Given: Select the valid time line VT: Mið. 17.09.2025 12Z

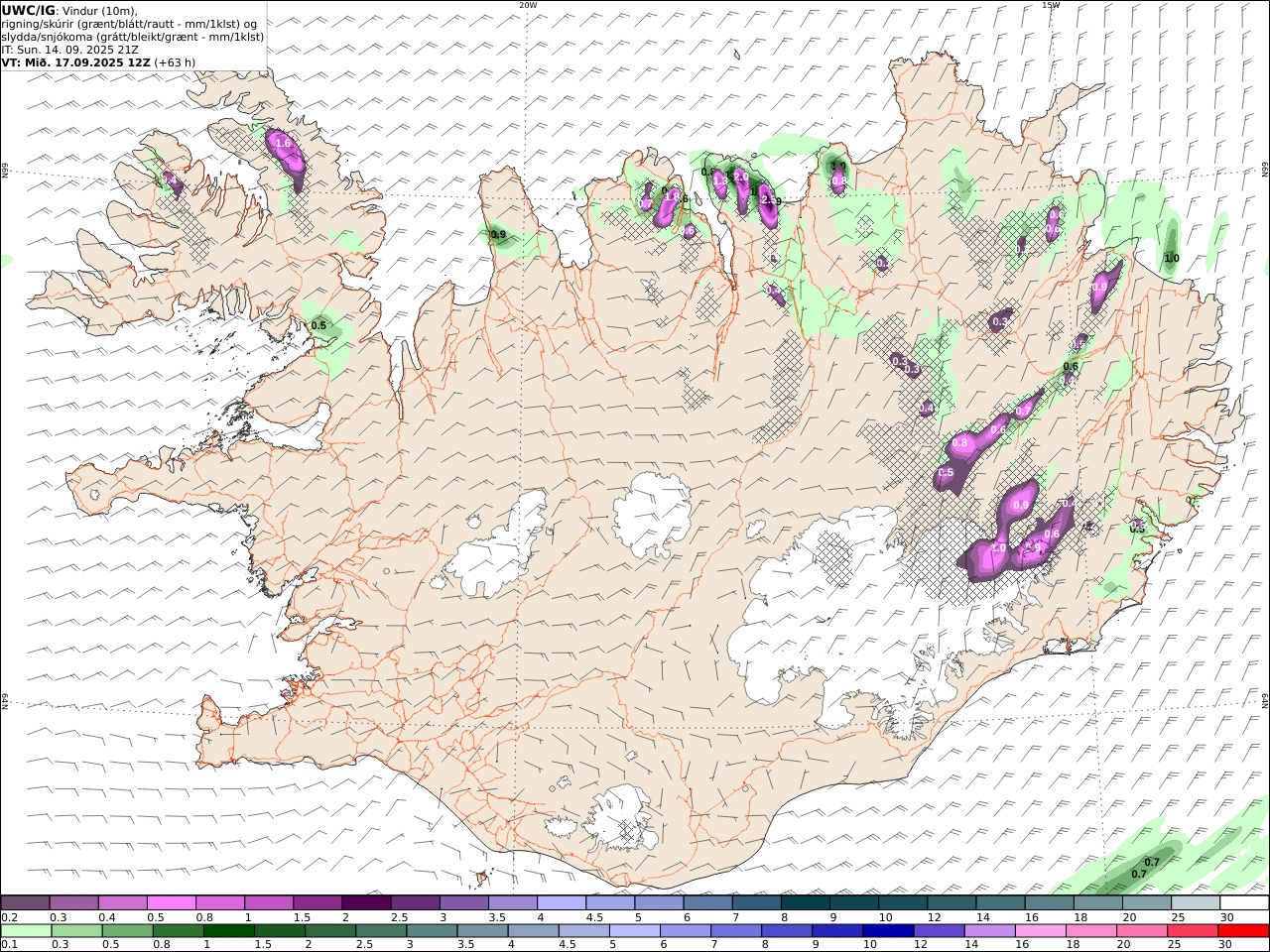Looking at the screenshot, I should (x=76, y=61).
